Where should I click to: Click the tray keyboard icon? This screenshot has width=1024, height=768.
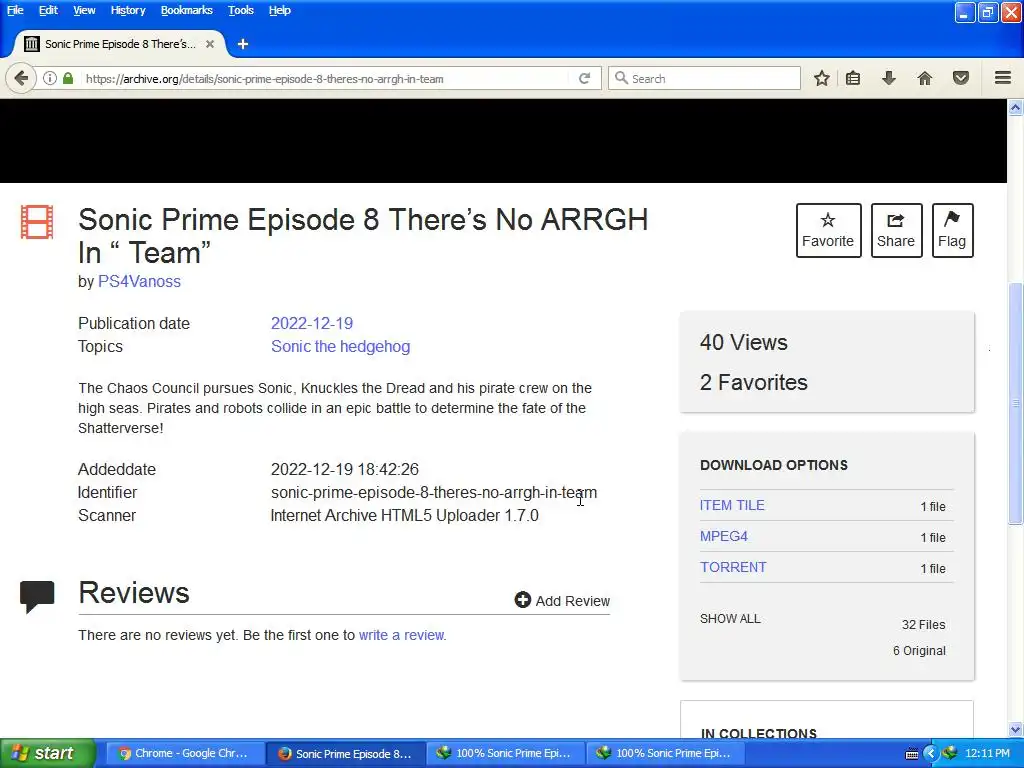(x=912, y=754)
